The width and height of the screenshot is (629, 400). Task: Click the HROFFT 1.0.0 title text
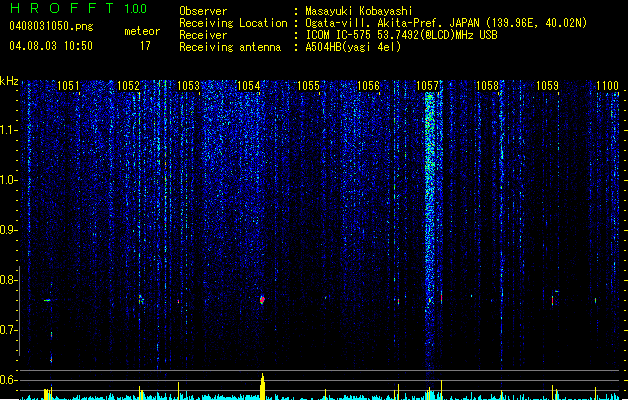pyautogui.click(x=78, y=8)
